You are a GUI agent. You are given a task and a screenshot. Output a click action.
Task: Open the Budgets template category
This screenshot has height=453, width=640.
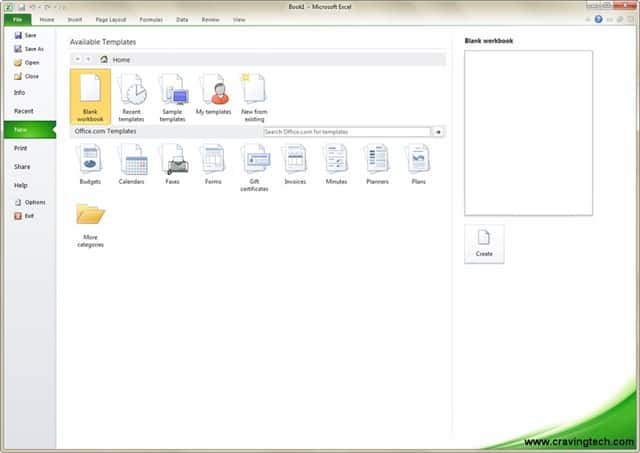click(90, 164)
